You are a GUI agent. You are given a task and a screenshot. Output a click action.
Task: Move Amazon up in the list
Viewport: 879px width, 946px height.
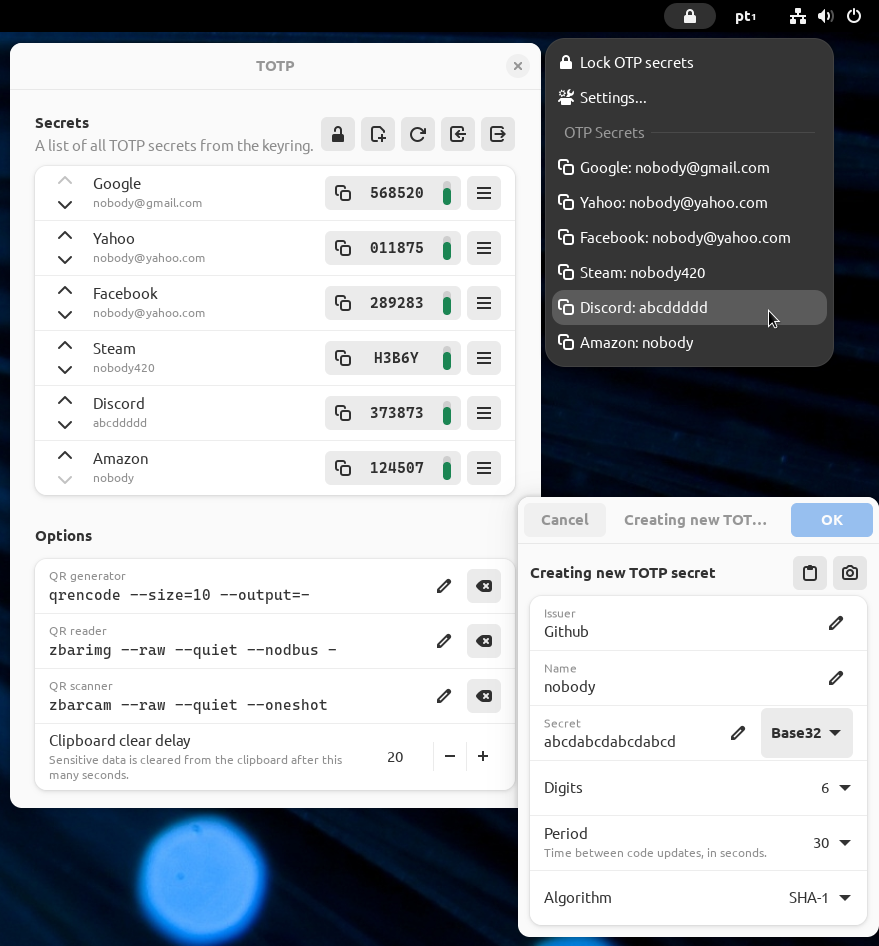point(65,456)
